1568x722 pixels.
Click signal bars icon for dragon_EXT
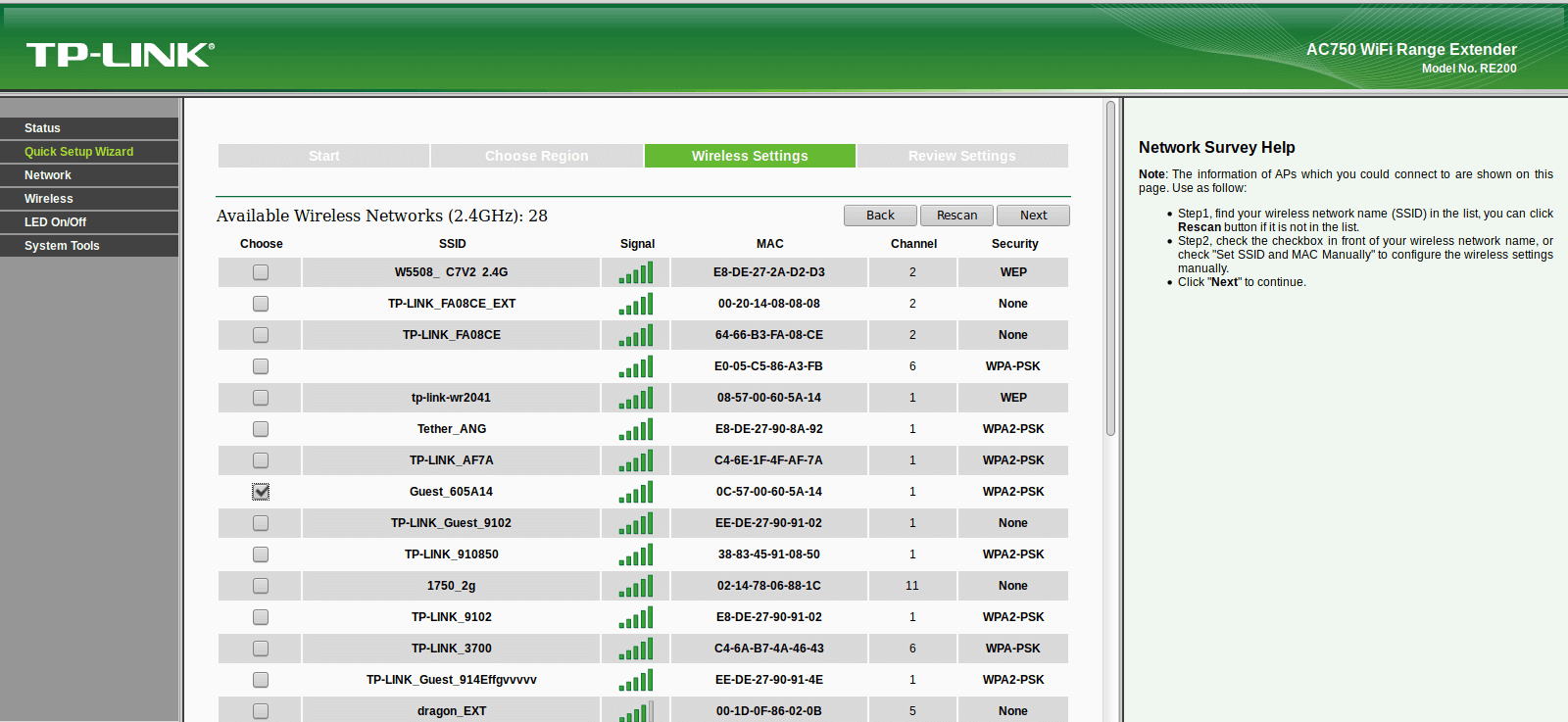pos(636,711)
